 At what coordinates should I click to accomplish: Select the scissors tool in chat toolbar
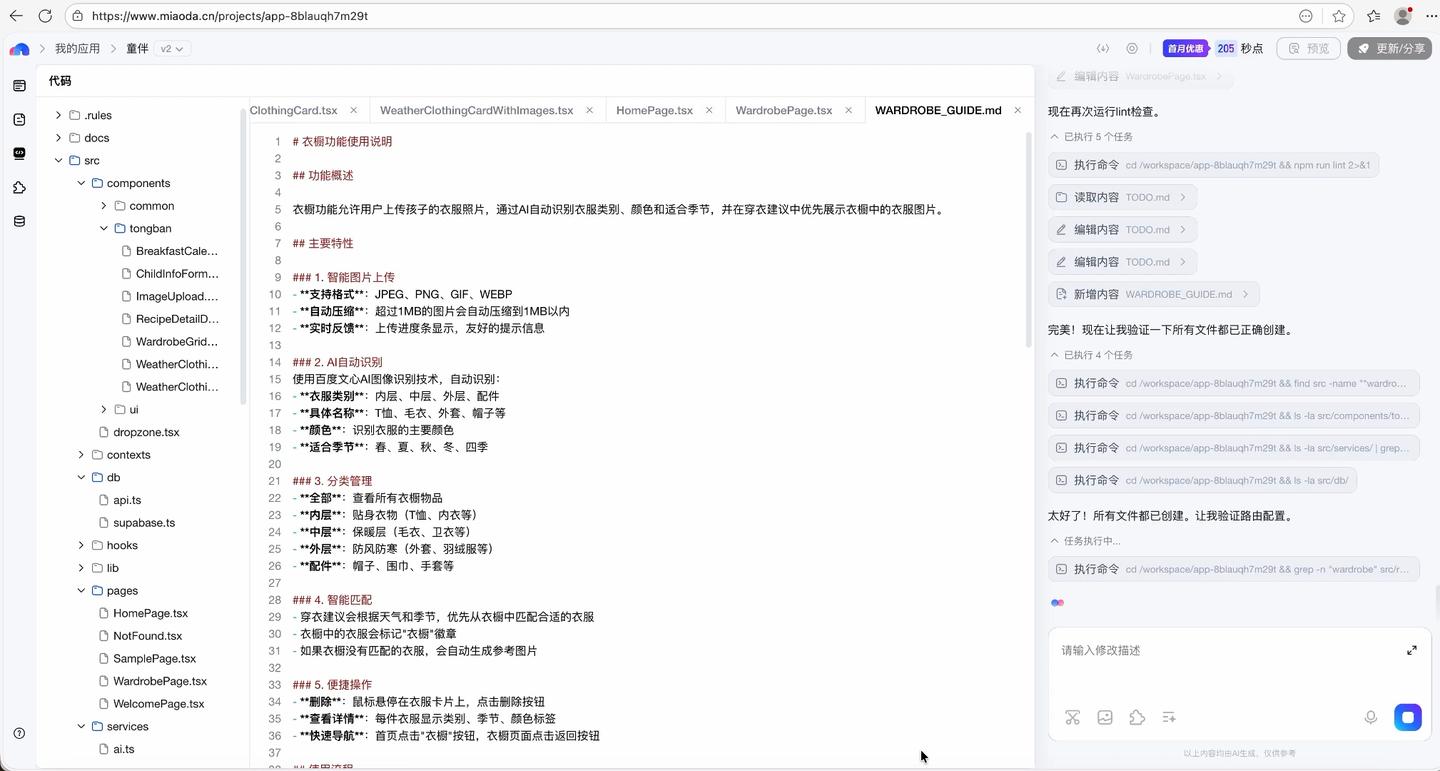pos(1073,717)
